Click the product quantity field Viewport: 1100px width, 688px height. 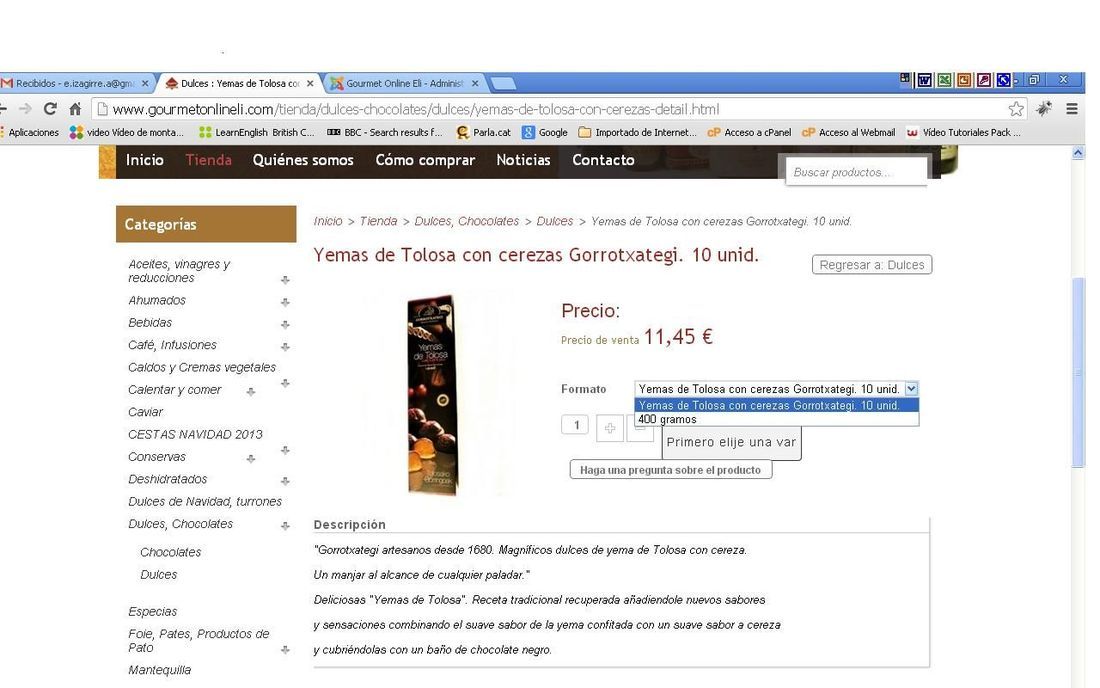(x=575, y=425)
